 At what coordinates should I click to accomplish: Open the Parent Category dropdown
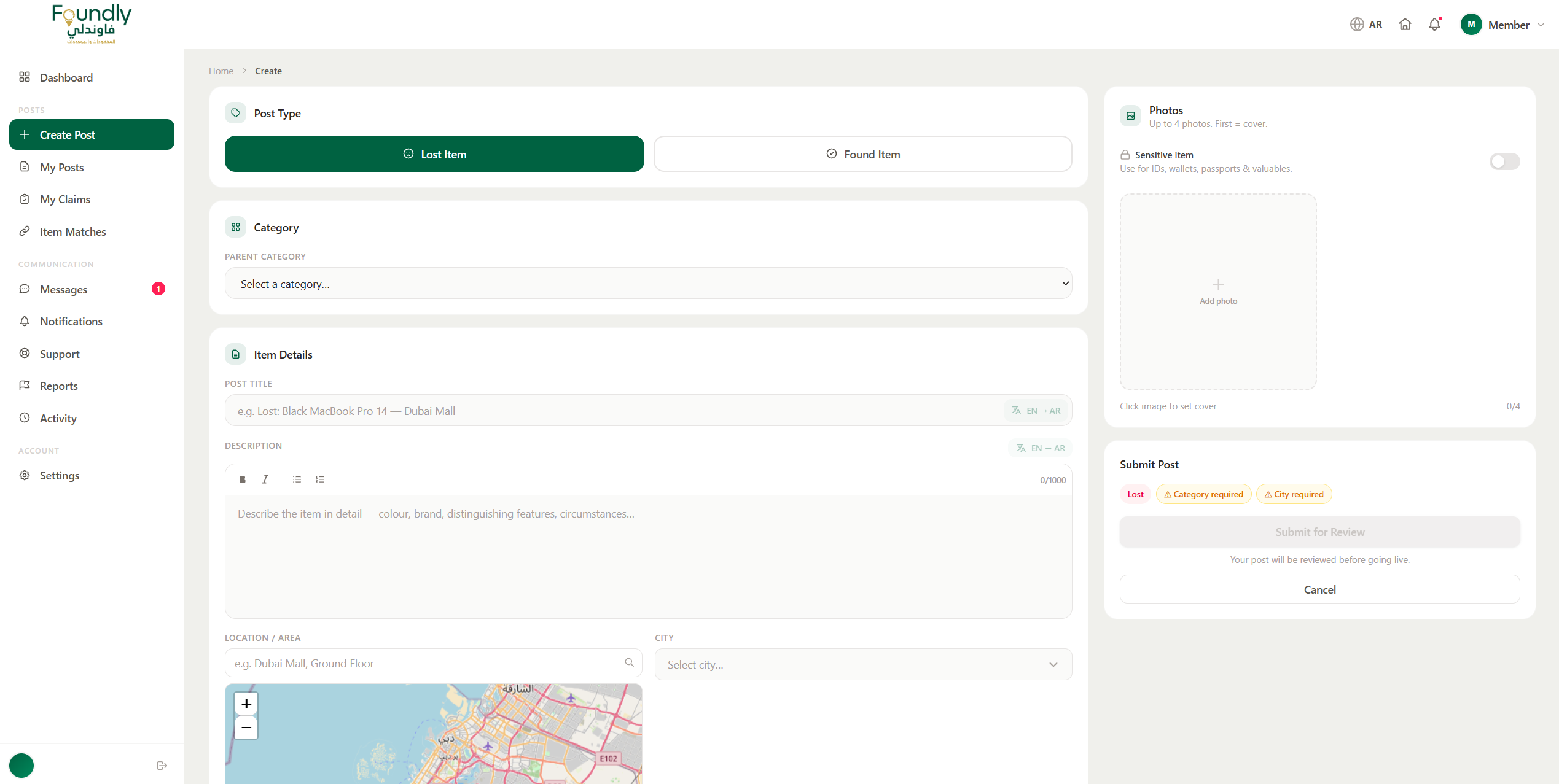648,284
